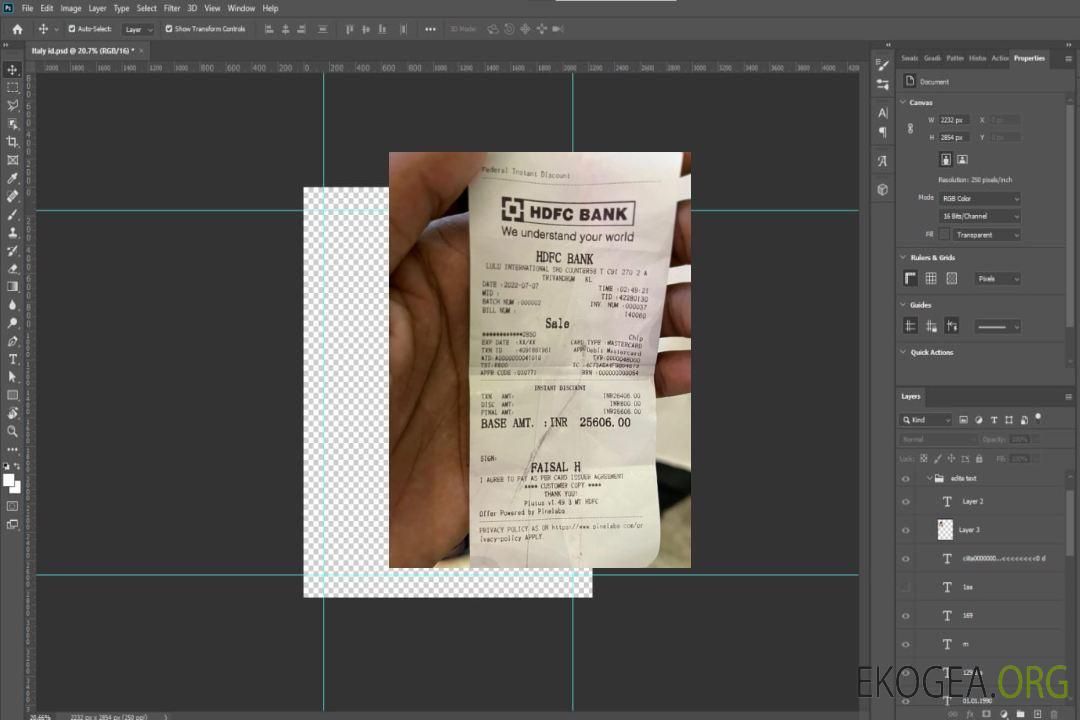This screenshot has width=1080, height=720.
Task: Select the Zoom tool
Action: tap(12, 431)
